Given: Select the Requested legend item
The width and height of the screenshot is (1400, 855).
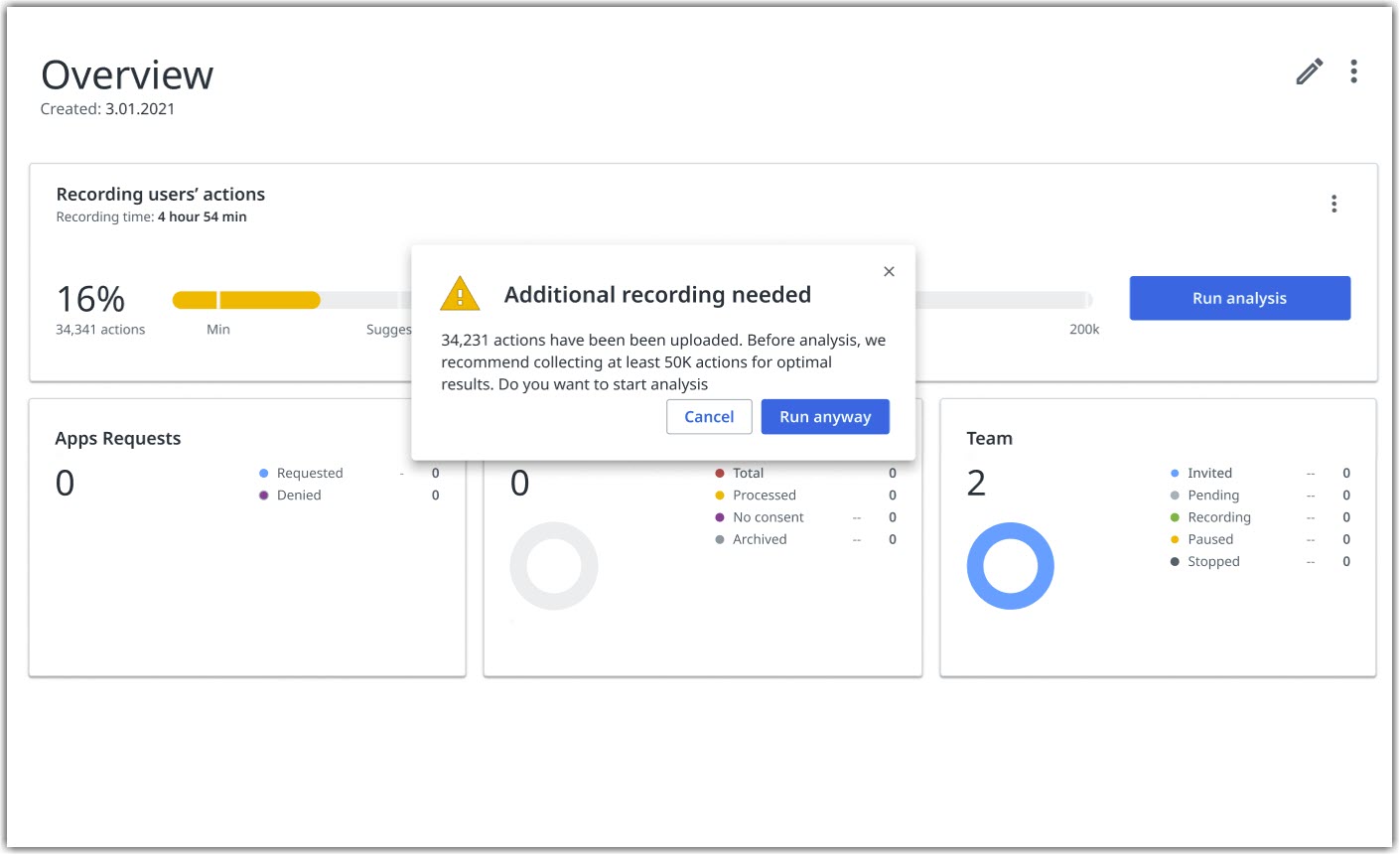Looking at the screenshot, I should tap(301, 474).
